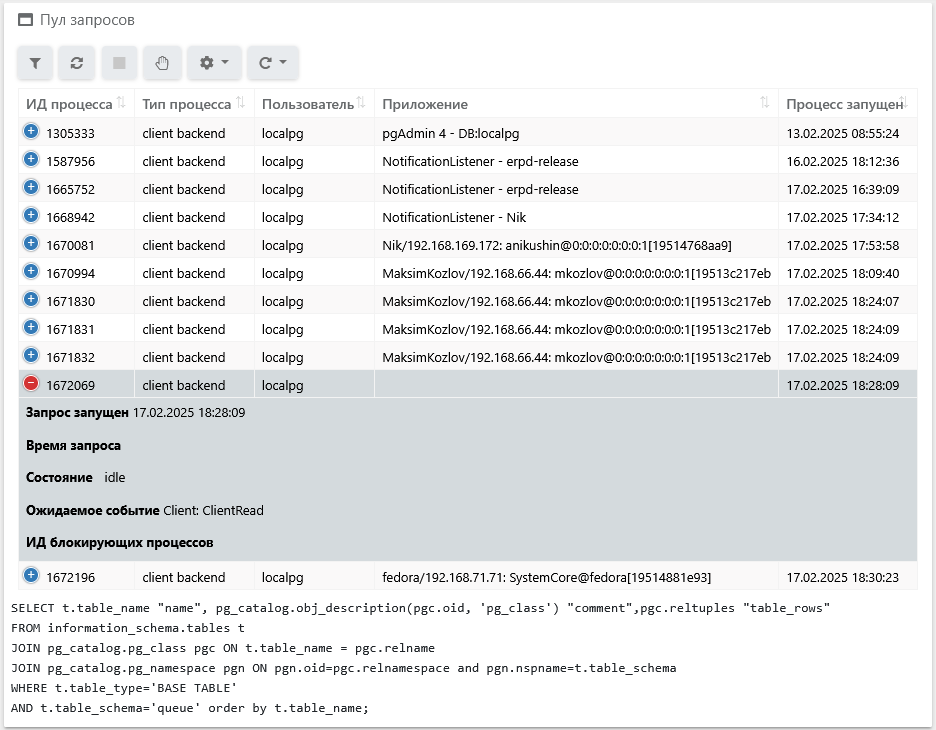Screen dimensions: 936x730
Task: Click the refresh arrows toolbar button
Action: pyautogui.click(x=77, y=63)
